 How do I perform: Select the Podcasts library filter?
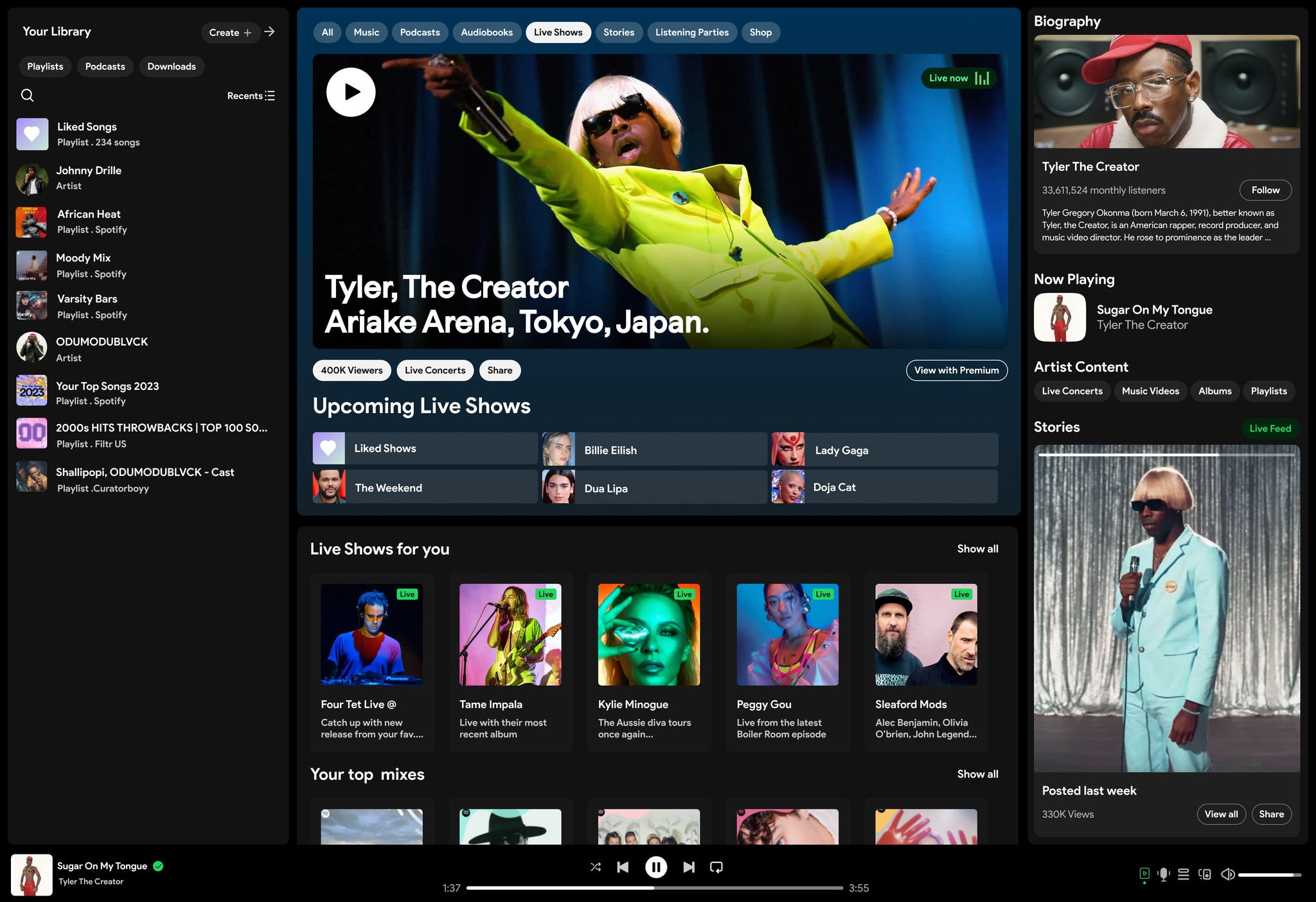(x=105, y=66)
